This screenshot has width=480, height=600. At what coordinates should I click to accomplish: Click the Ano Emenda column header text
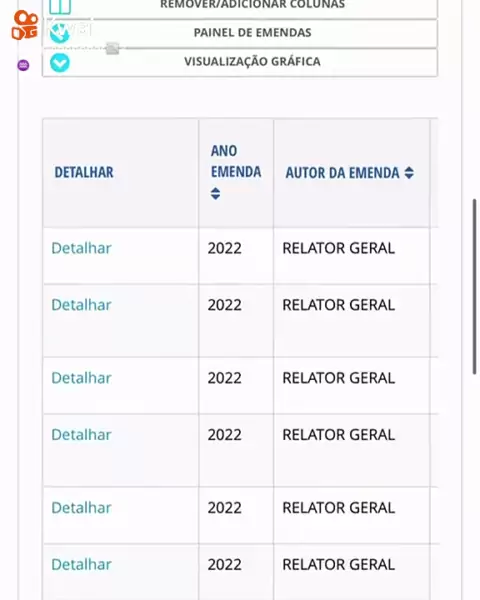tap(236, 161)
